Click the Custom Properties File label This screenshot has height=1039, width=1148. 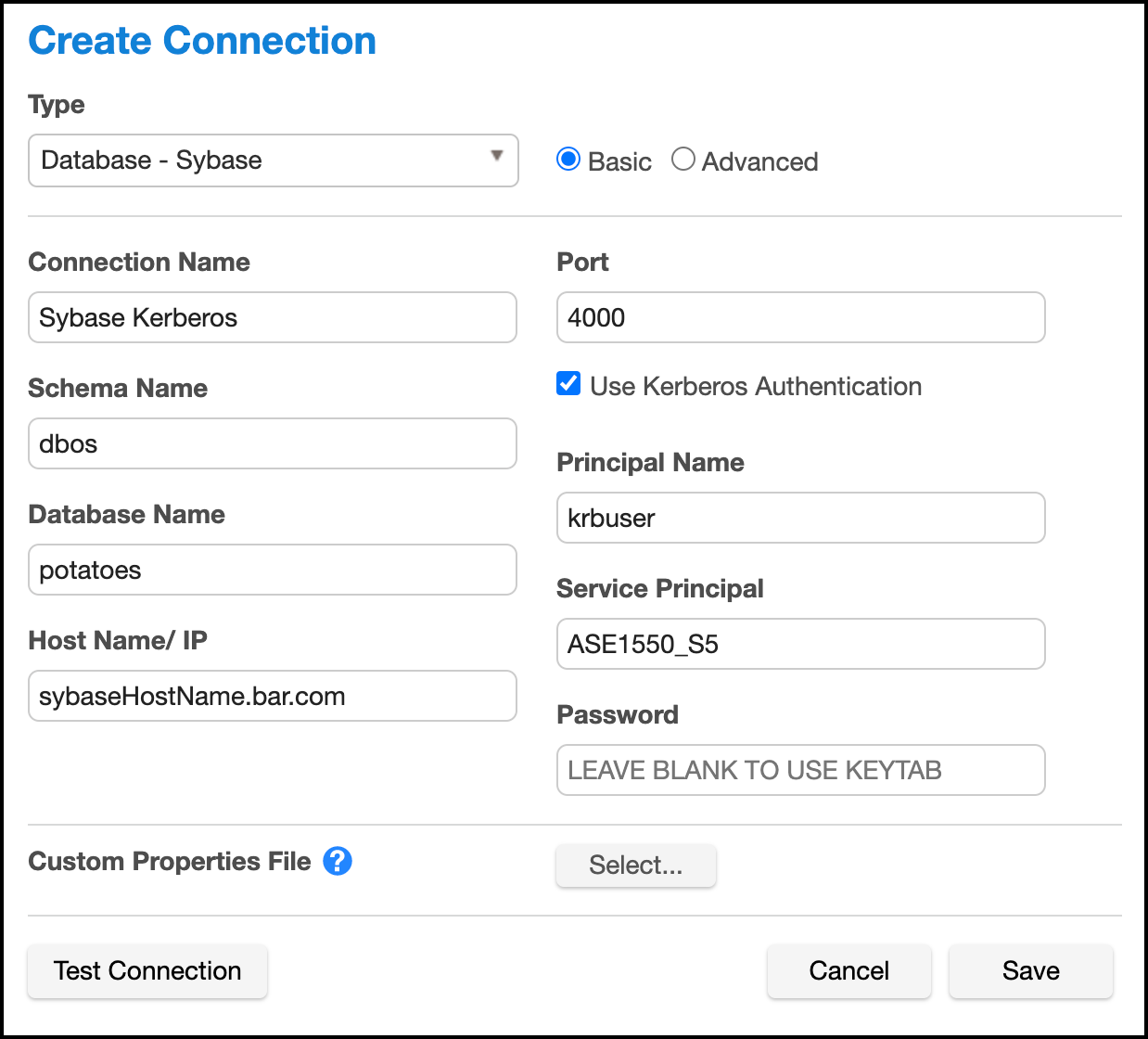tap(170, 861)
